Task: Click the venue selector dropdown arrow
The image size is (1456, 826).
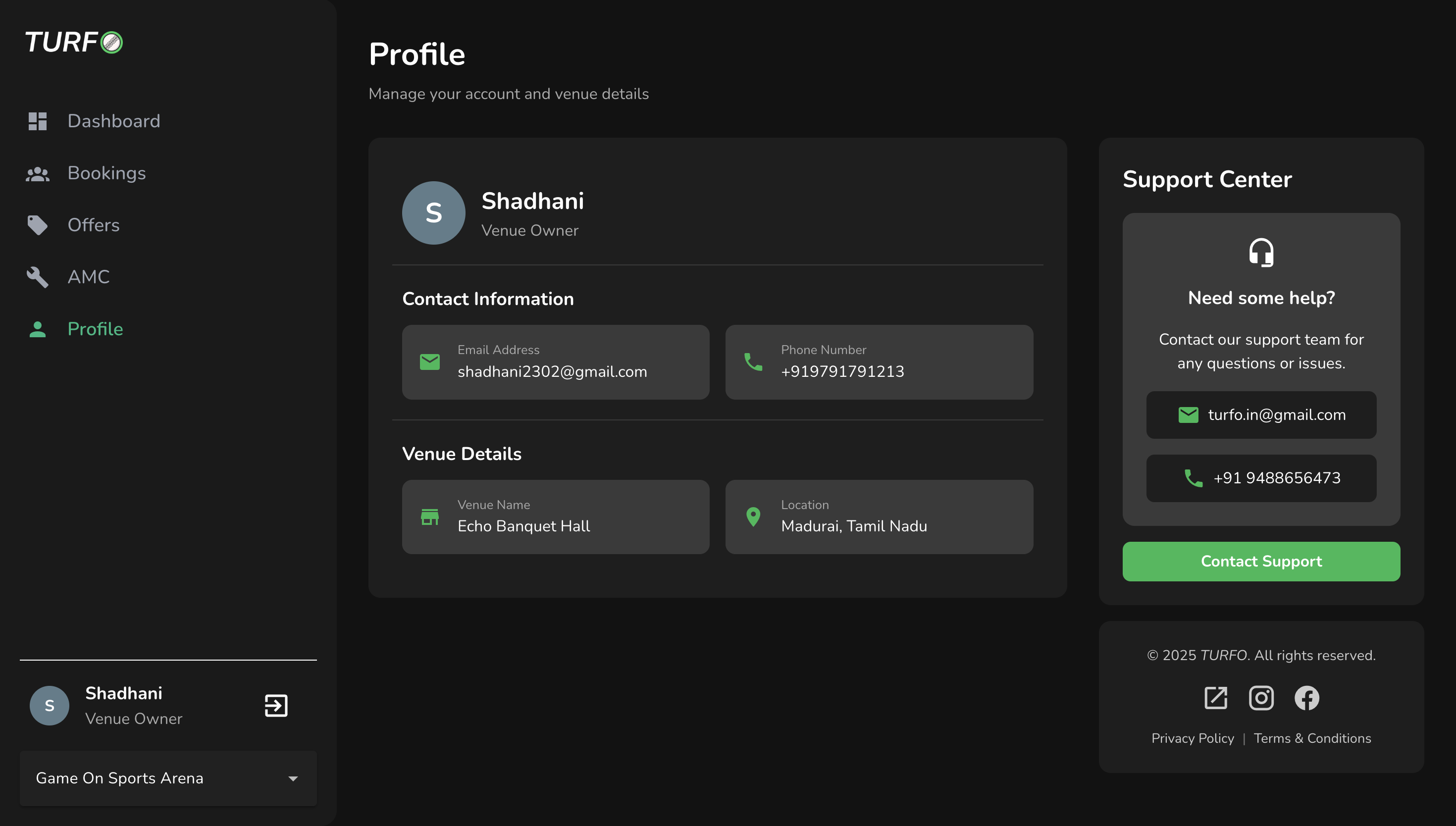Action: (293, 778)
